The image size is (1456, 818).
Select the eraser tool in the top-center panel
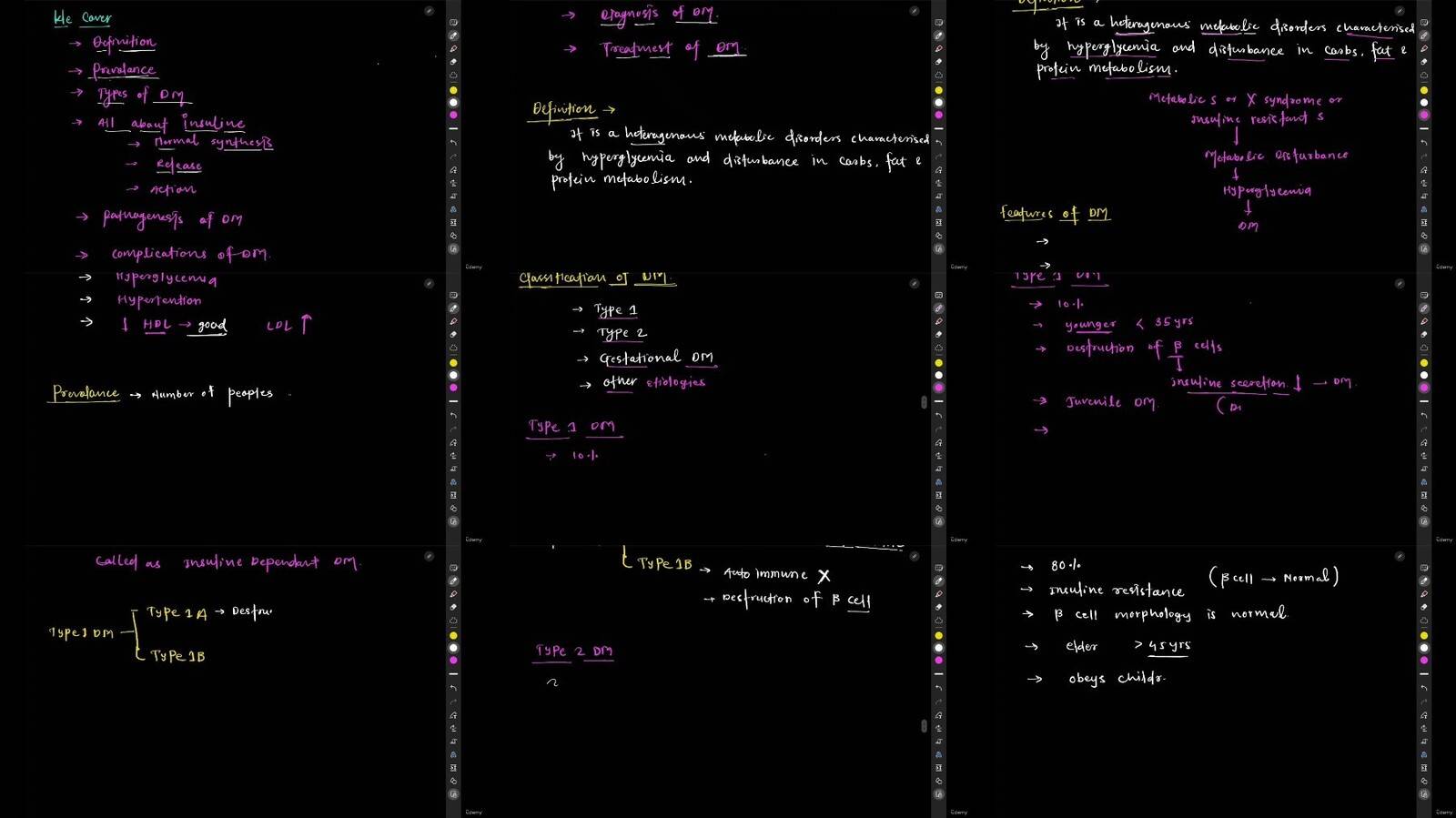tap(938, 62)
